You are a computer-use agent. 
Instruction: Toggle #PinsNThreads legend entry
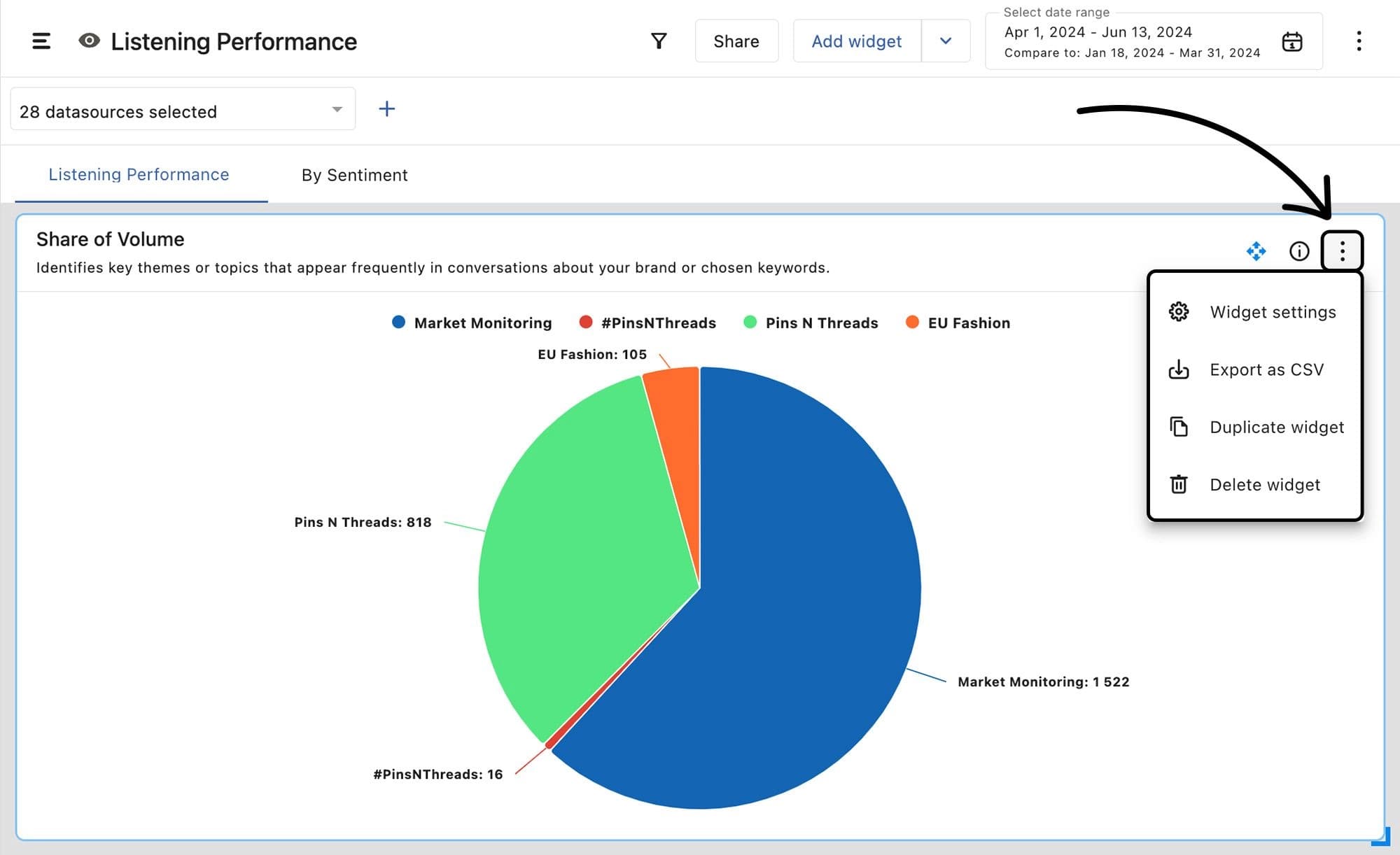pyautogui.click(x=647, y=323)
